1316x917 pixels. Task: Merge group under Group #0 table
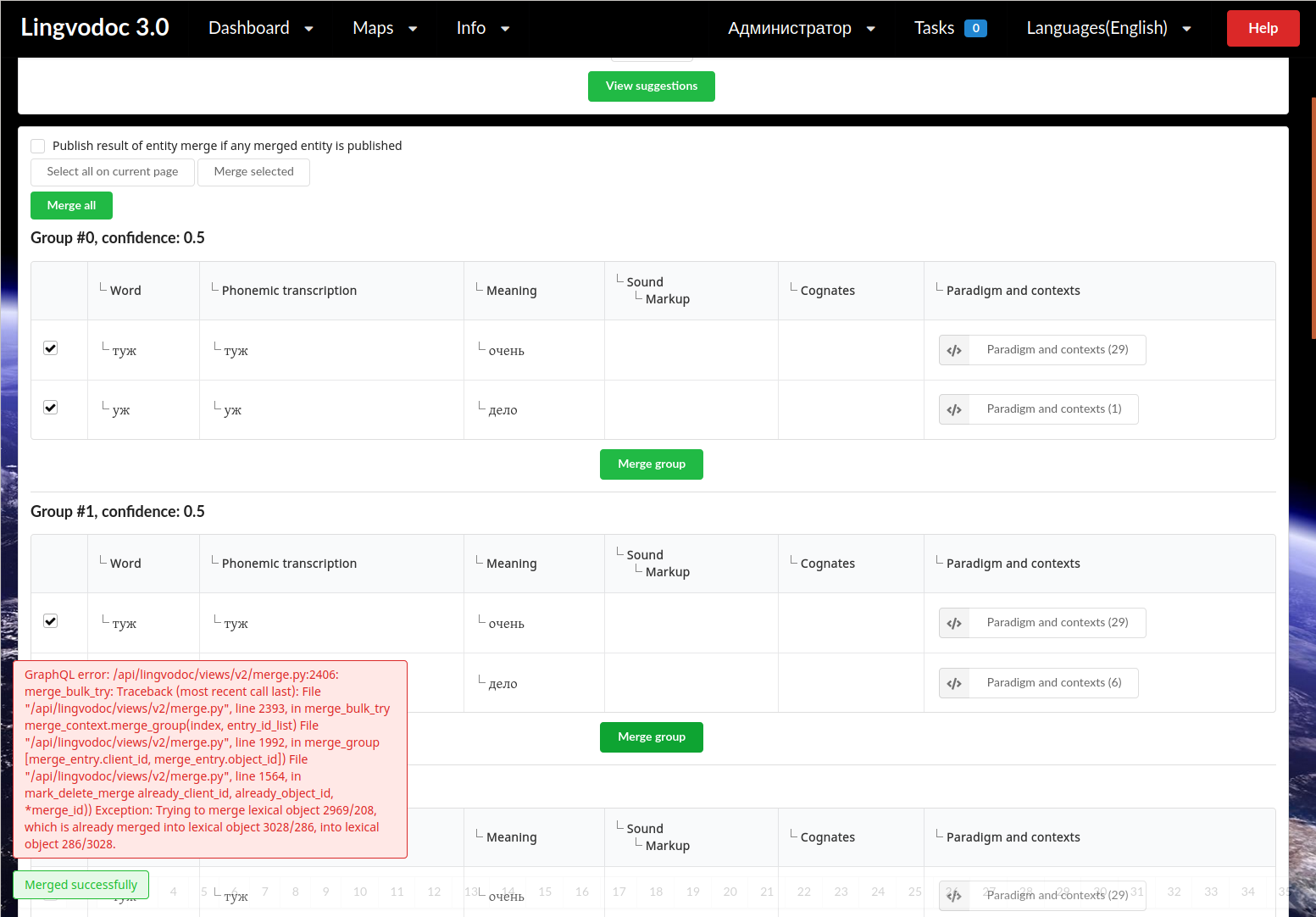tap(651, 464)
